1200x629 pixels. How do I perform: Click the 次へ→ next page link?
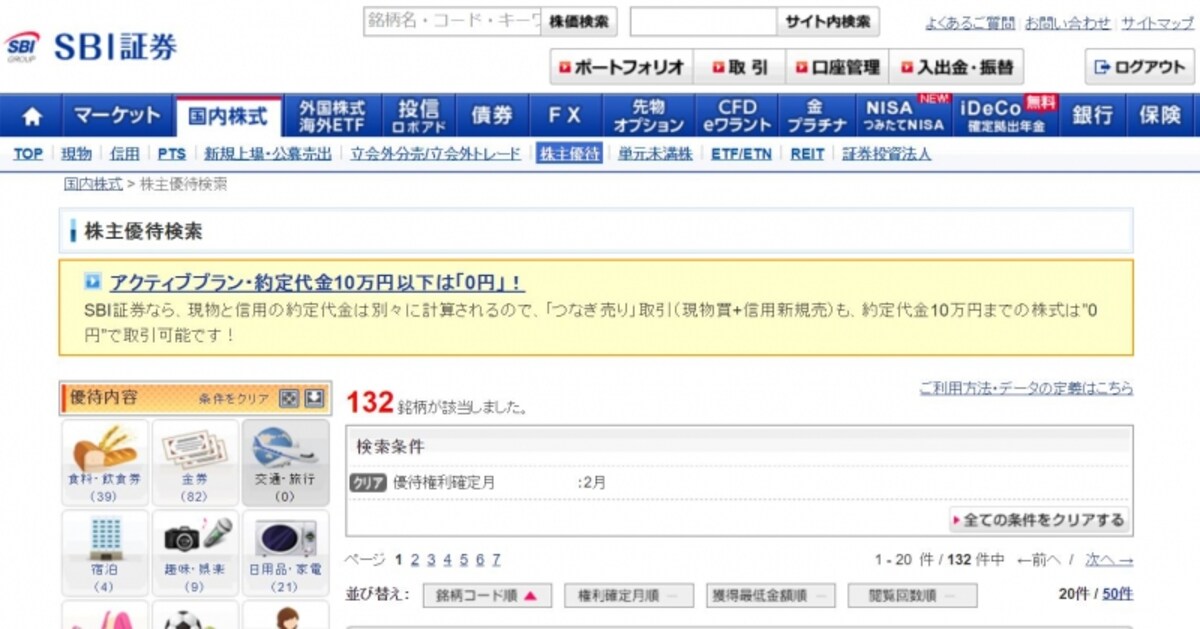[1109, 560]
